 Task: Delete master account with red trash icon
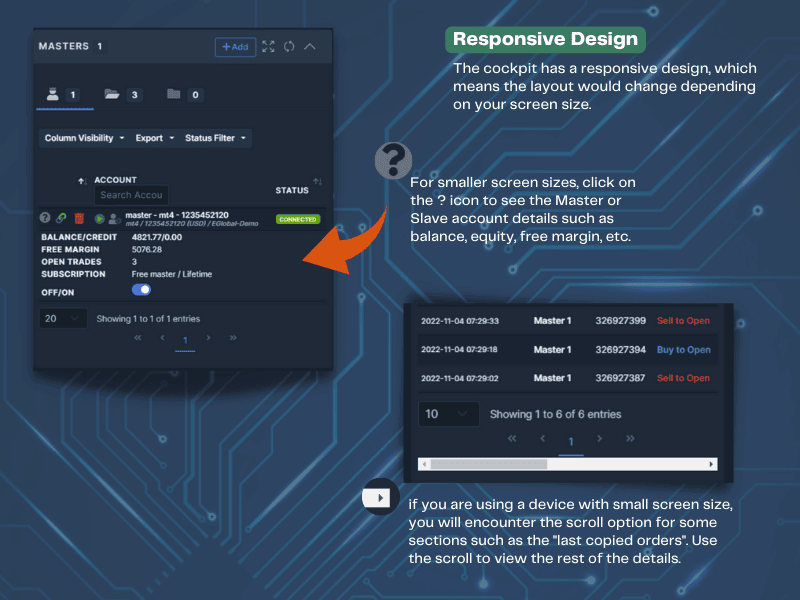point(78,218)
